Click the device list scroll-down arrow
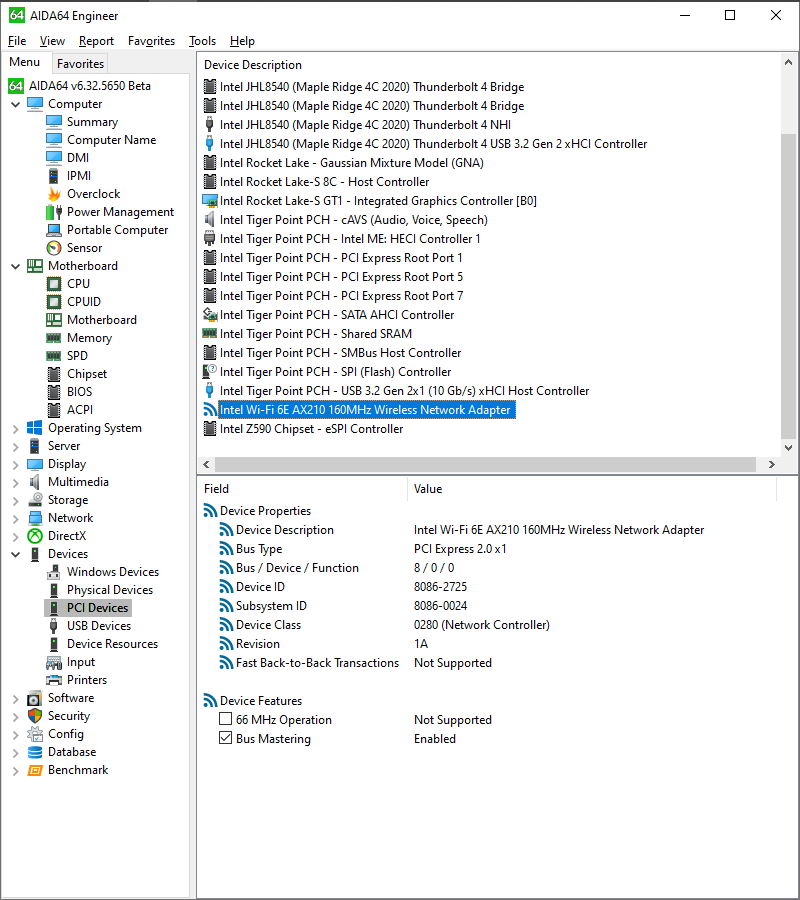This screenshot has height=900, width=800. point(789,448)
